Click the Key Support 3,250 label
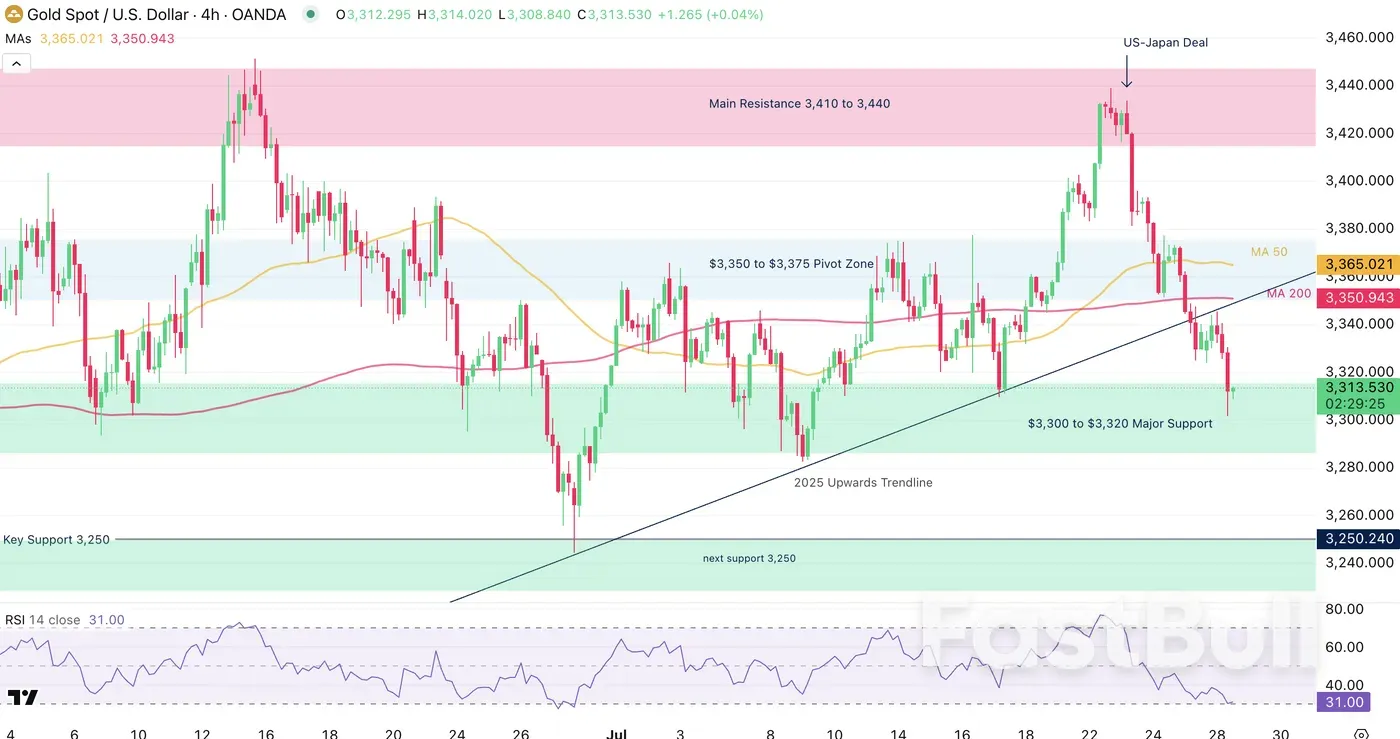Screen dimensions: 1400x739 point(57,538)
